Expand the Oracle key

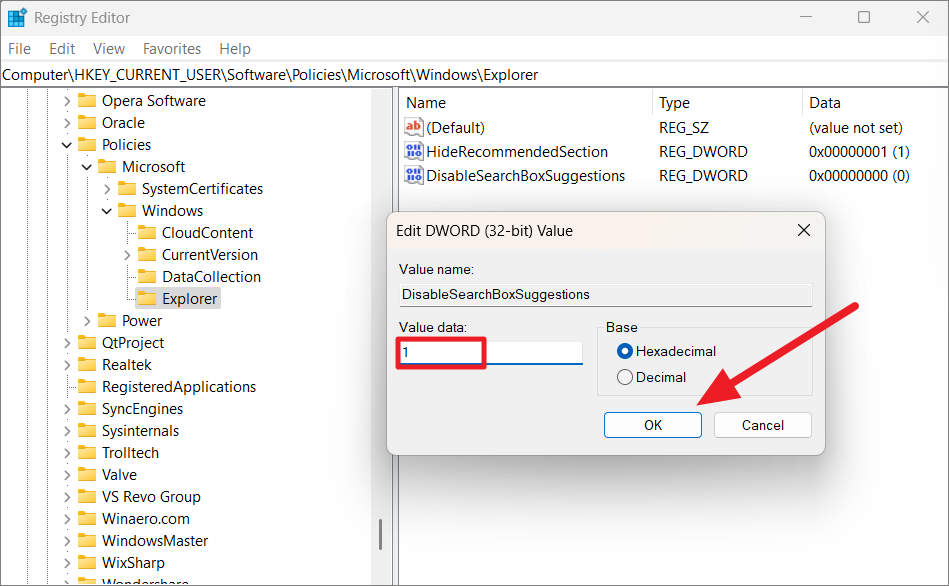pos(67,123)
